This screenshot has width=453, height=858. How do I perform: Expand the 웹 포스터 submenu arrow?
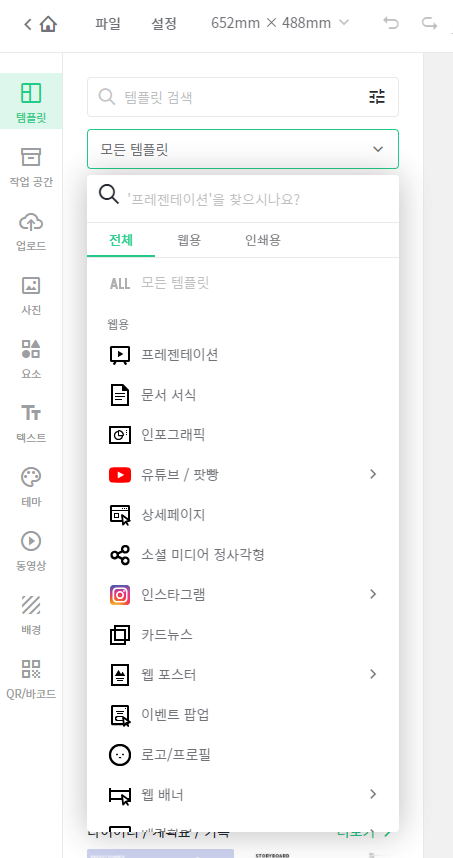[x=373, y=674]
